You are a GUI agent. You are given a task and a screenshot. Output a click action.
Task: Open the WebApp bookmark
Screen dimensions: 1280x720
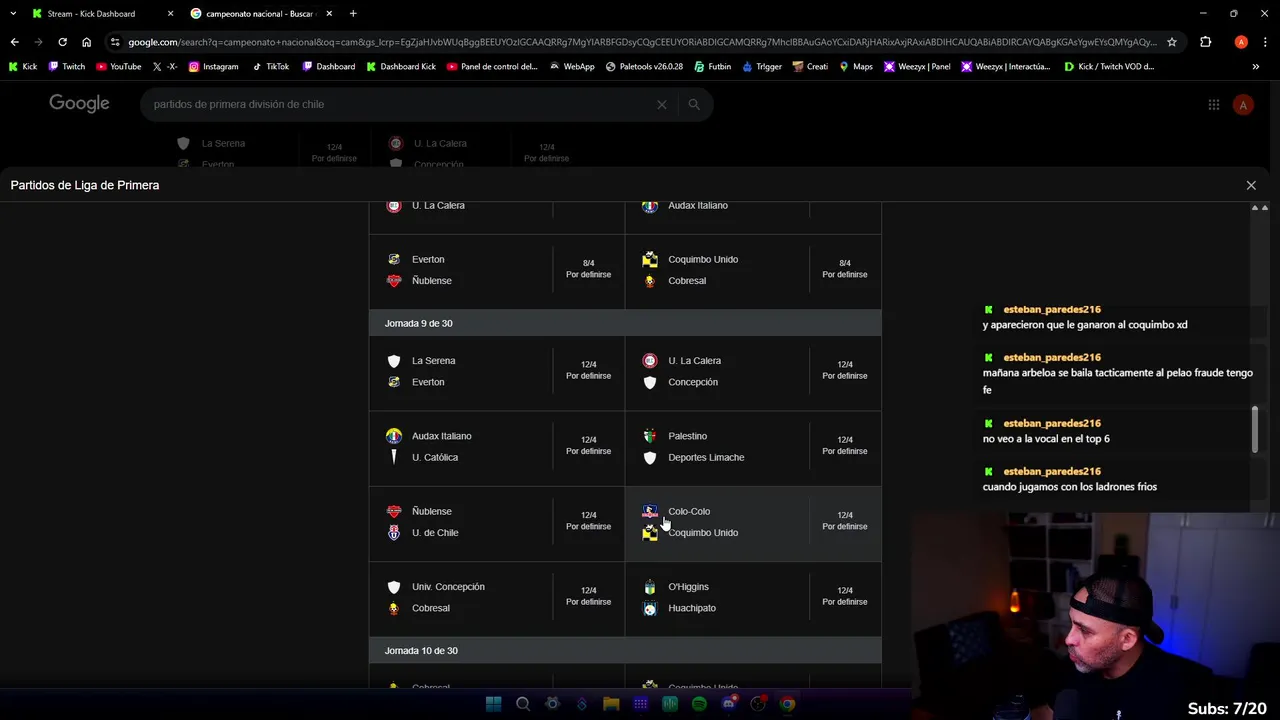572,67
